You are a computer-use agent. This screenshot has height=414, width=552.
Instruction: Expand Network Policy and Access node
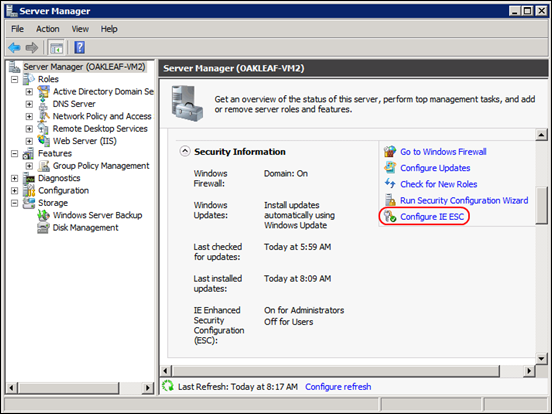29,117
